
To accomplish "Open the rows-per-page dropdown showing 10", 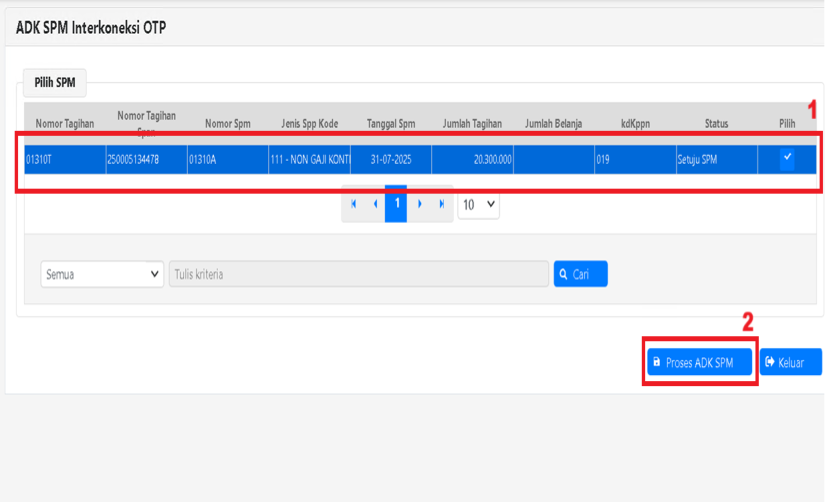I will (x=478, y=204).
